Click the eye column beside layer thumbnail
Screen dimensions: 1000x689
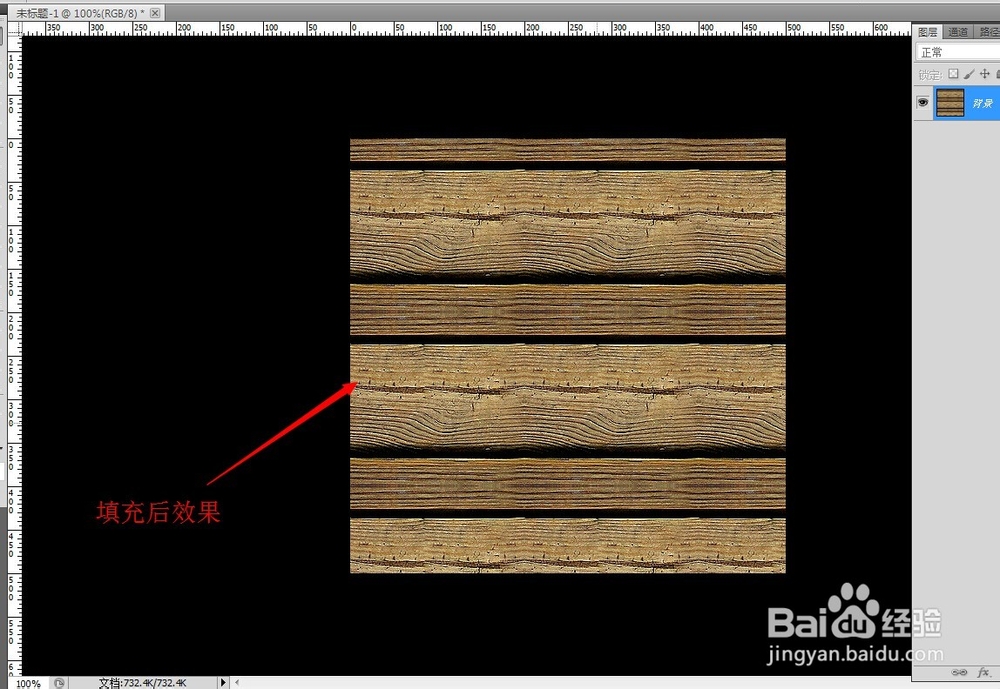tap(922, 102)
